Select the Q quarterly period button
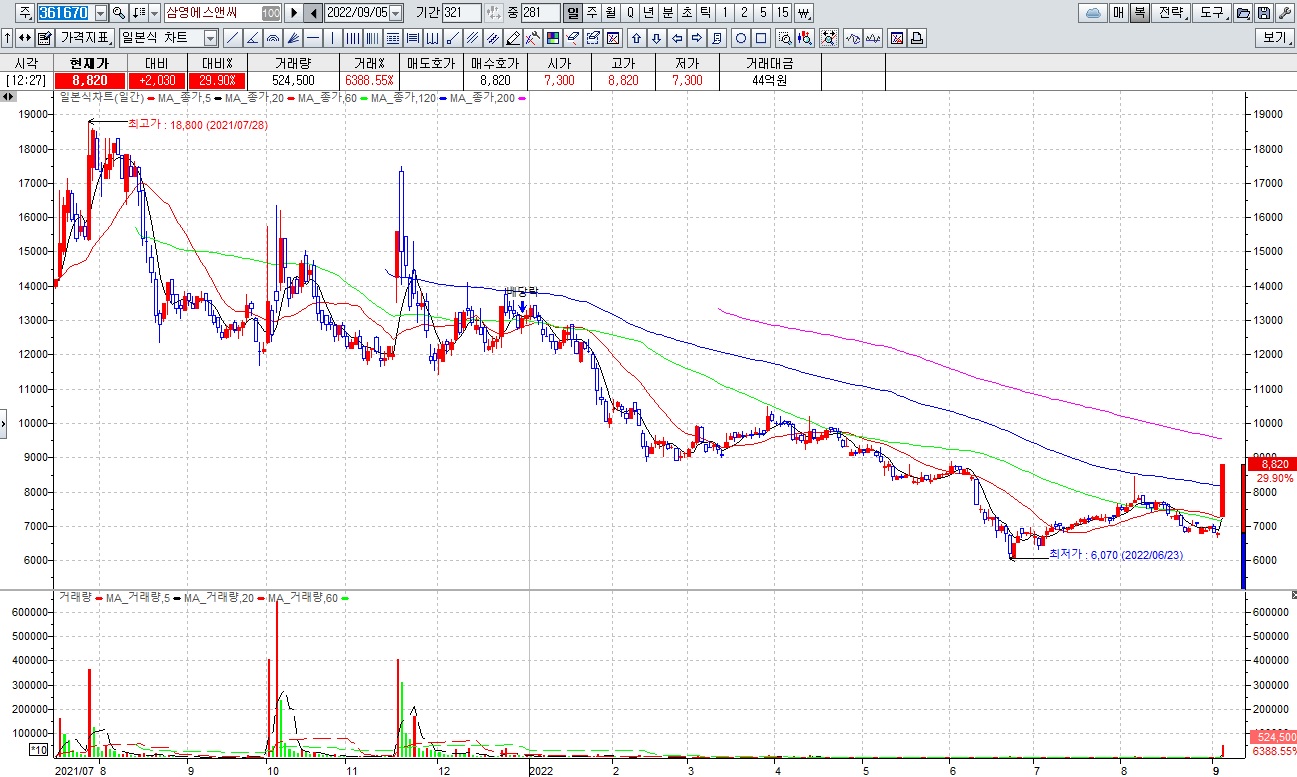The width and height of the screenshot is (1297, 777). (x=629, y=13)
